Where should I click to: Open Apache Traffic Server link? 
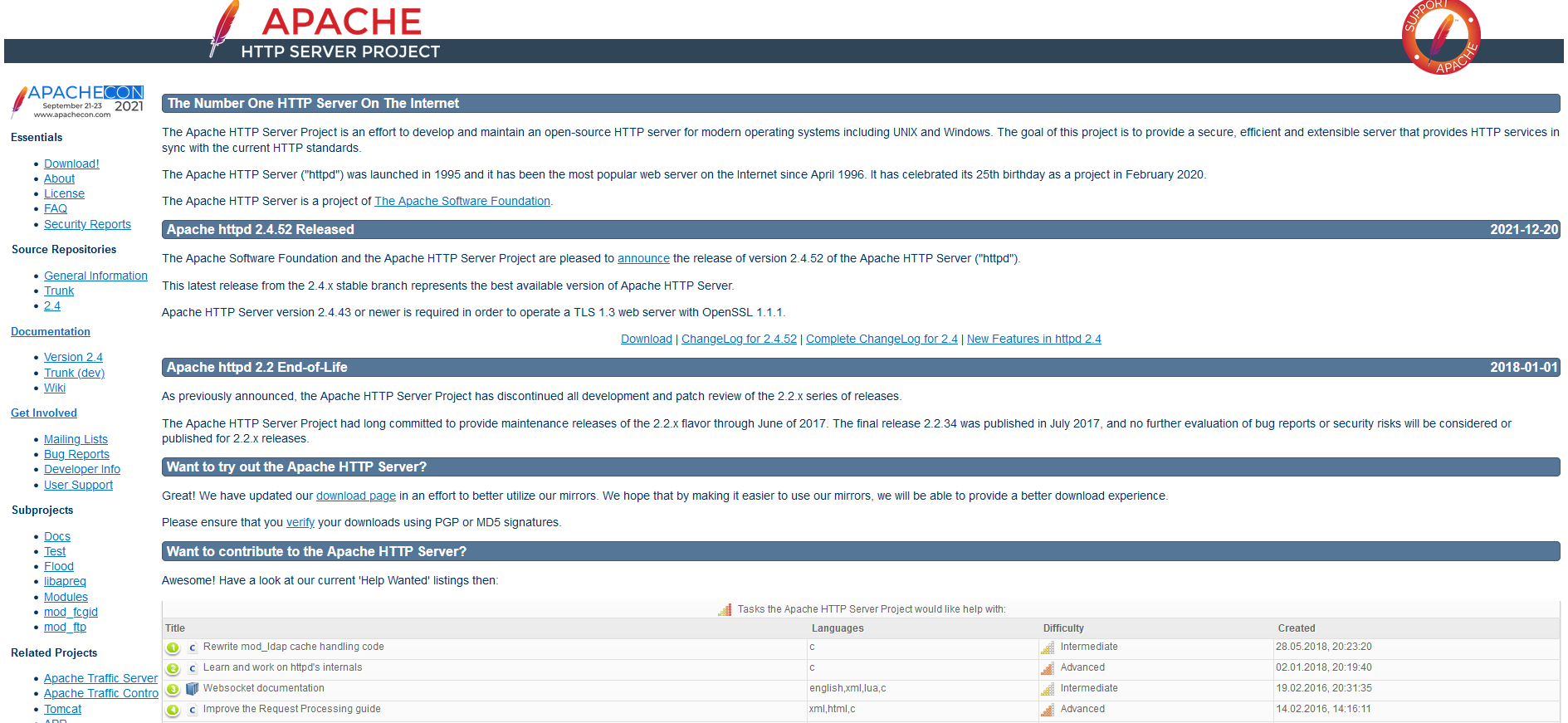100,678
